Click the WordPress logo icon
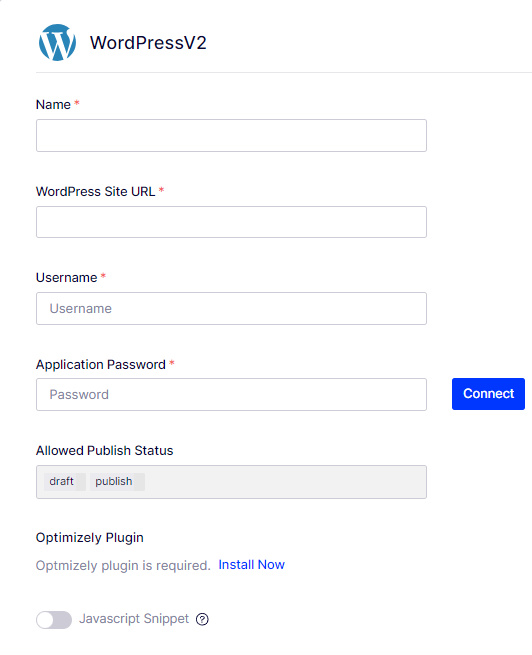 click(x=57, y=42)
